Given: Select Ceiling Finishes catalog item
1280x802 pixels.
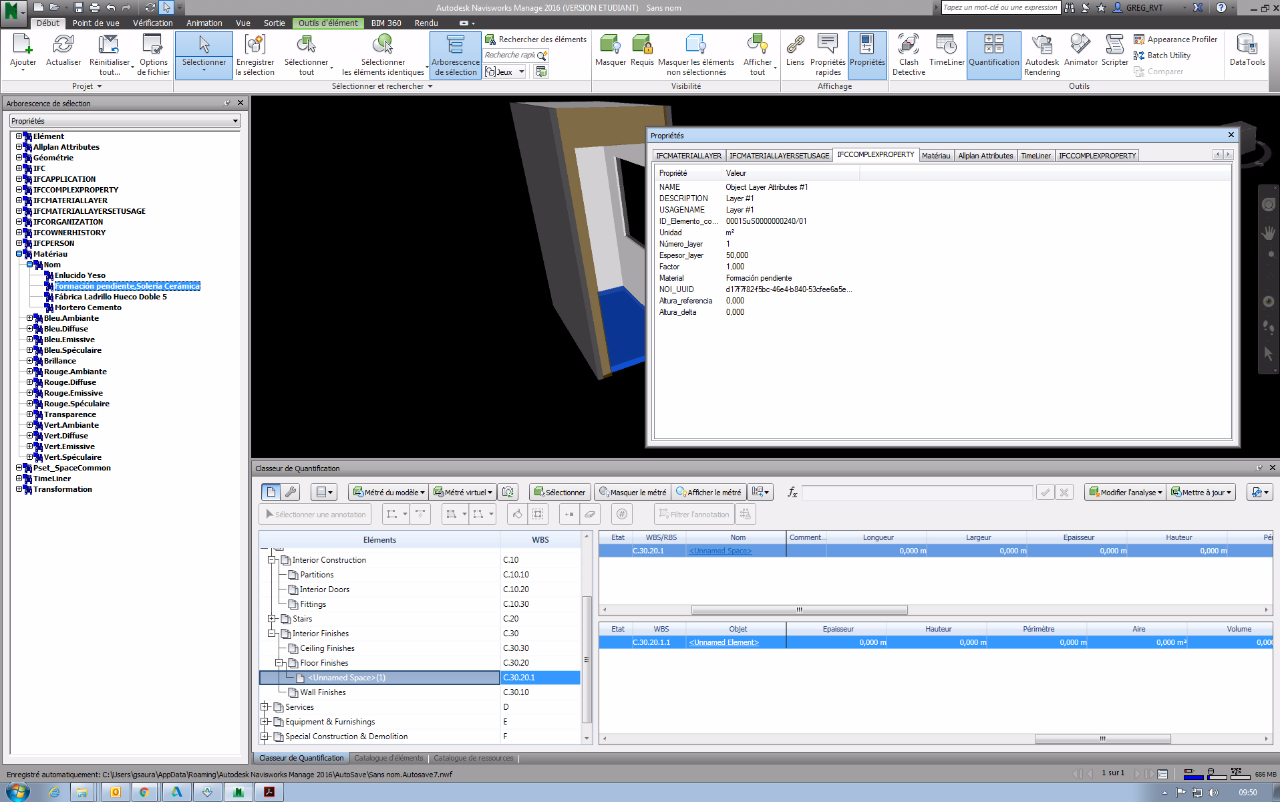Looking at the screenshot, I should tap(327, 648).
